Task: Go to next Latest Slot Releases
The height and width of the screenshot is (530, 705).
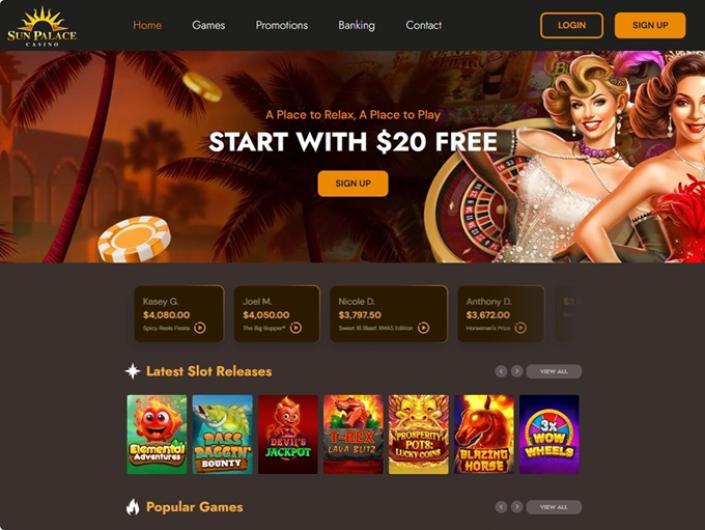Action: tap(517, 371)
